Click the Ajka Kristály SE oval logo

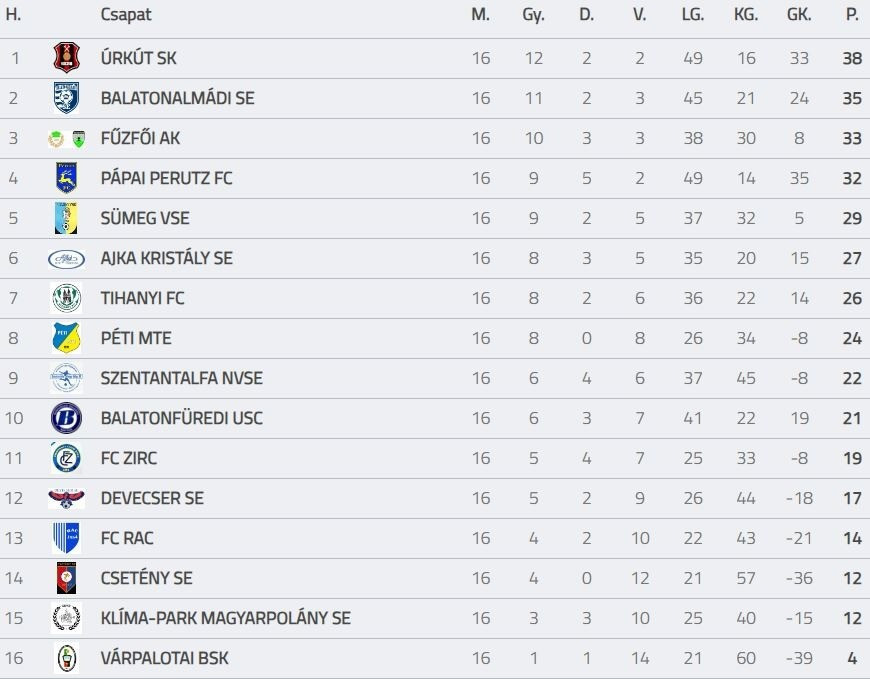[x=66, y=258]
